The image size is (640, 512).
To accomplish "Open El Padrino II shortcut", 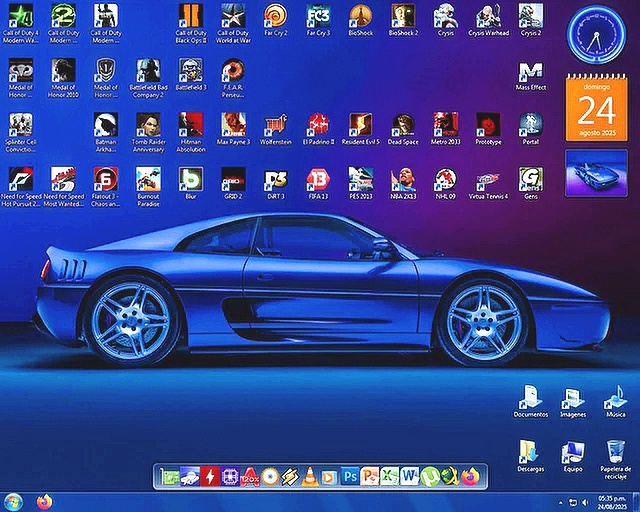I will pyautogui.click(x=318, y=129).
